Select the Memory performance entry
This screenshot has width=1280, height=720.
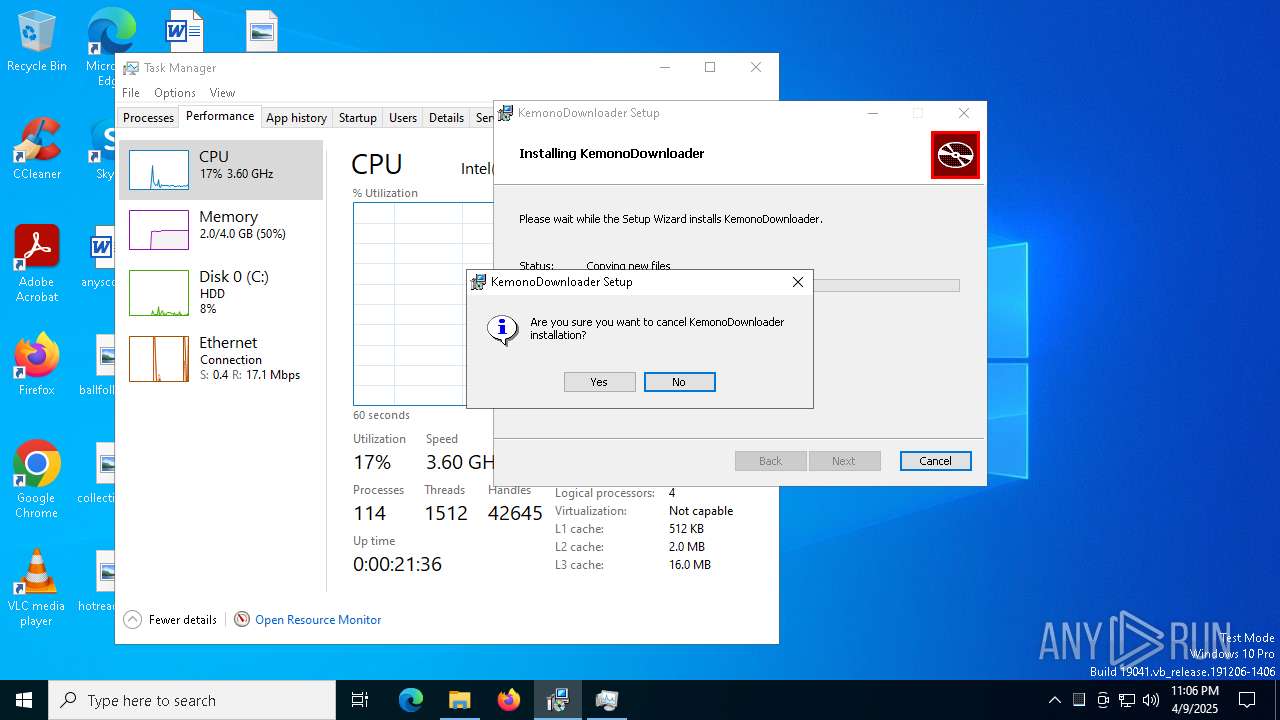[221, 229]
